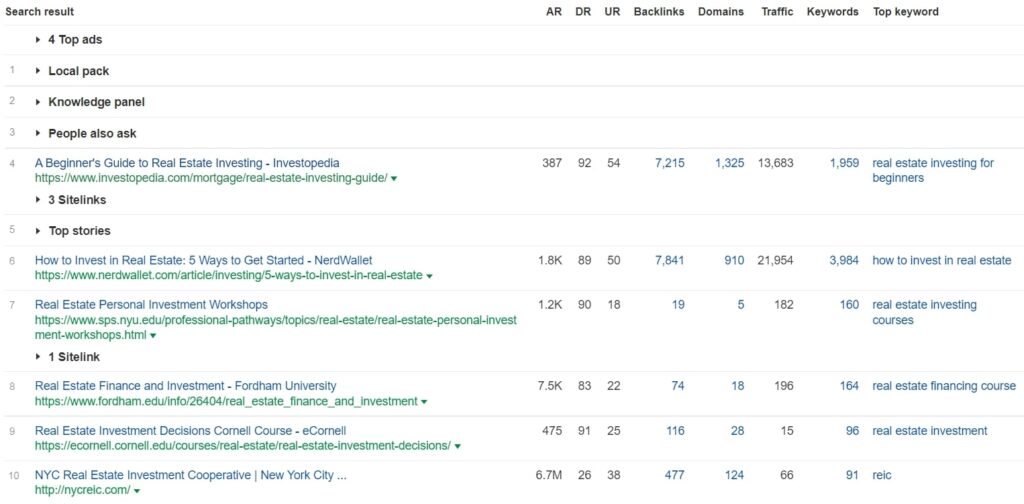1024x504 pixels.
Task: Open NerdWallet domains count 910
Action: [735, 260]
